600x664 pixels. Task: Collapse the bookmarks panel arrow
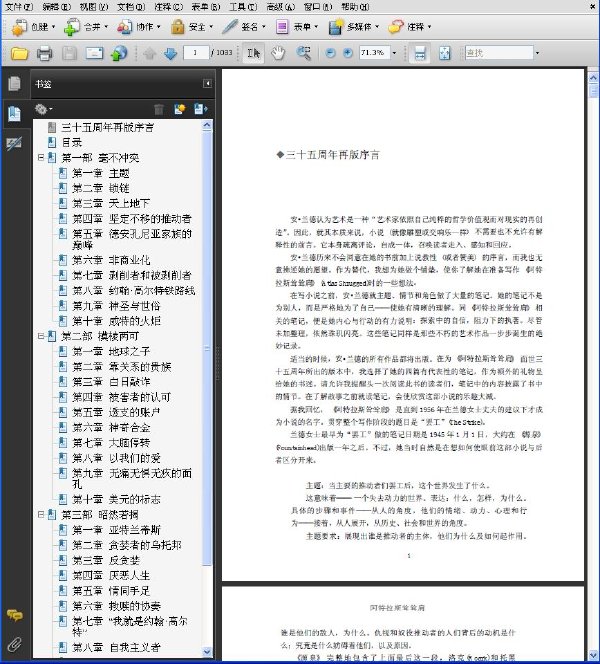pos(207,83)
